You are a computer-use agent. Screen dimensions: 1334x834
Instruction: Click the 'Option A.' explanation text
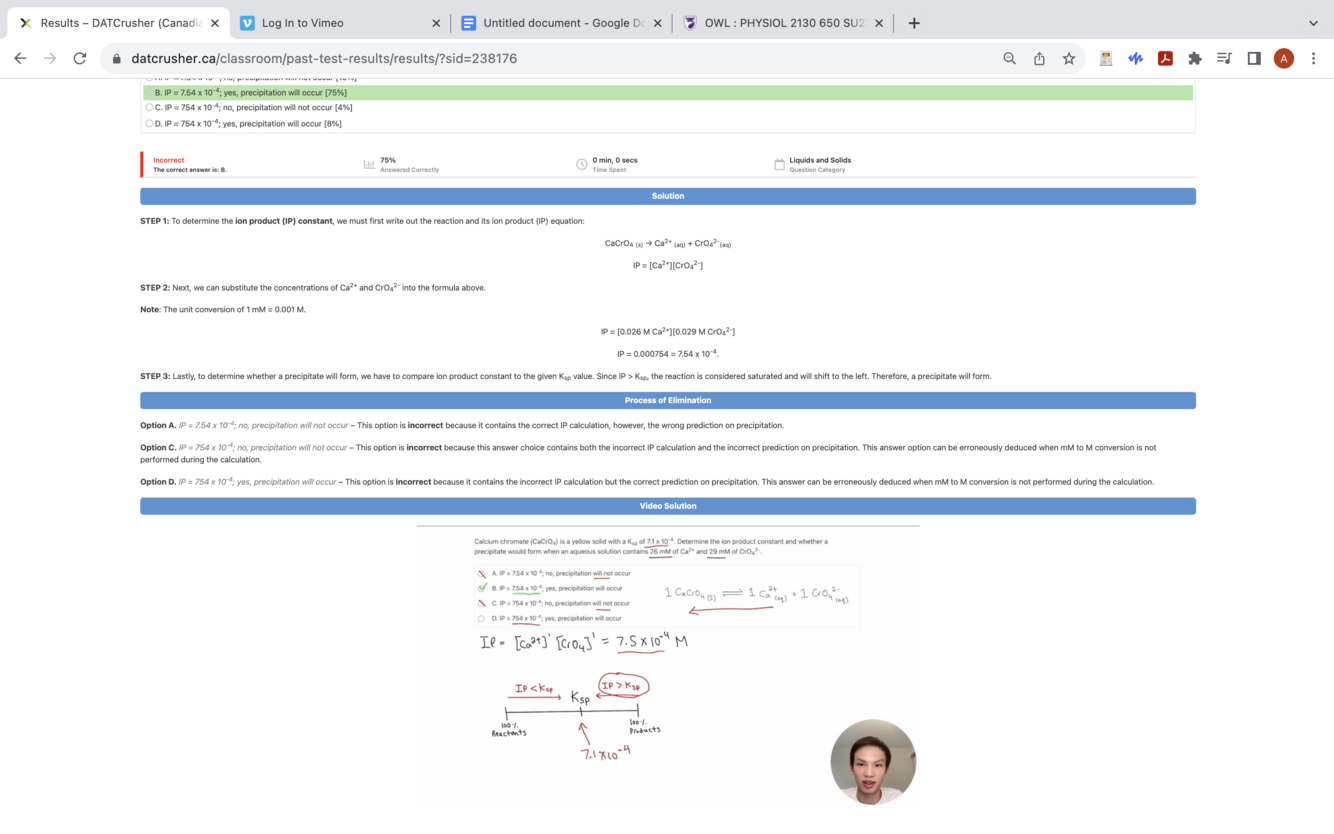pos(462,426)
